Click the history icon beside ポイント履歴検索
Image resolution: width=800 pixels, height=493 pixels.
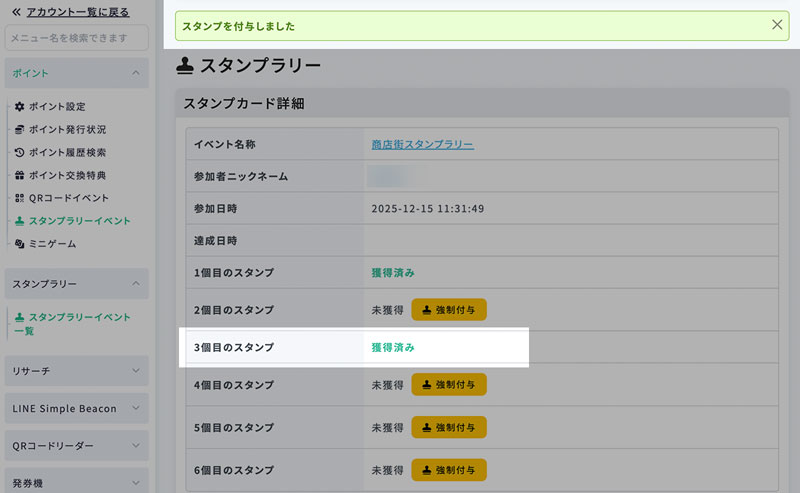pyautogui.click(x=20, y=153)
